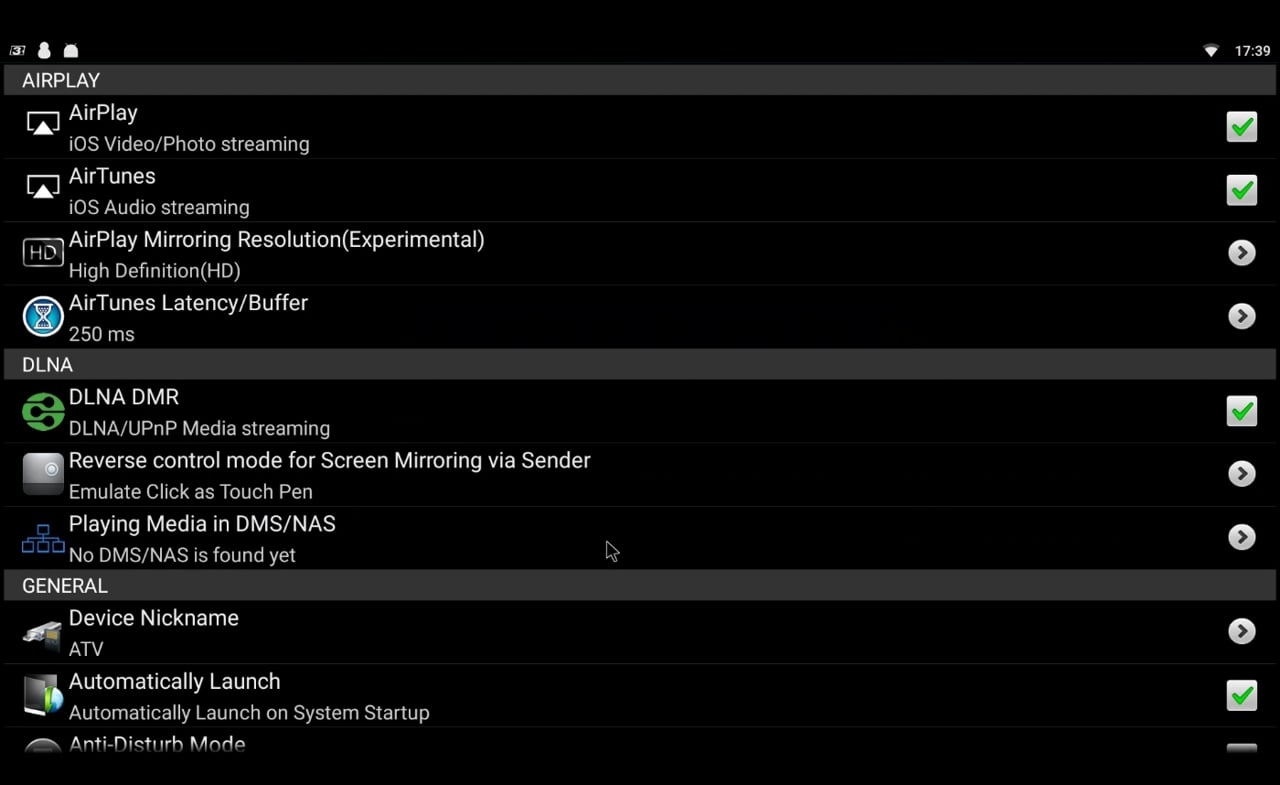Click the HD icon for Mirroring Resolution

pyautogui.click(x=42, y=252)
